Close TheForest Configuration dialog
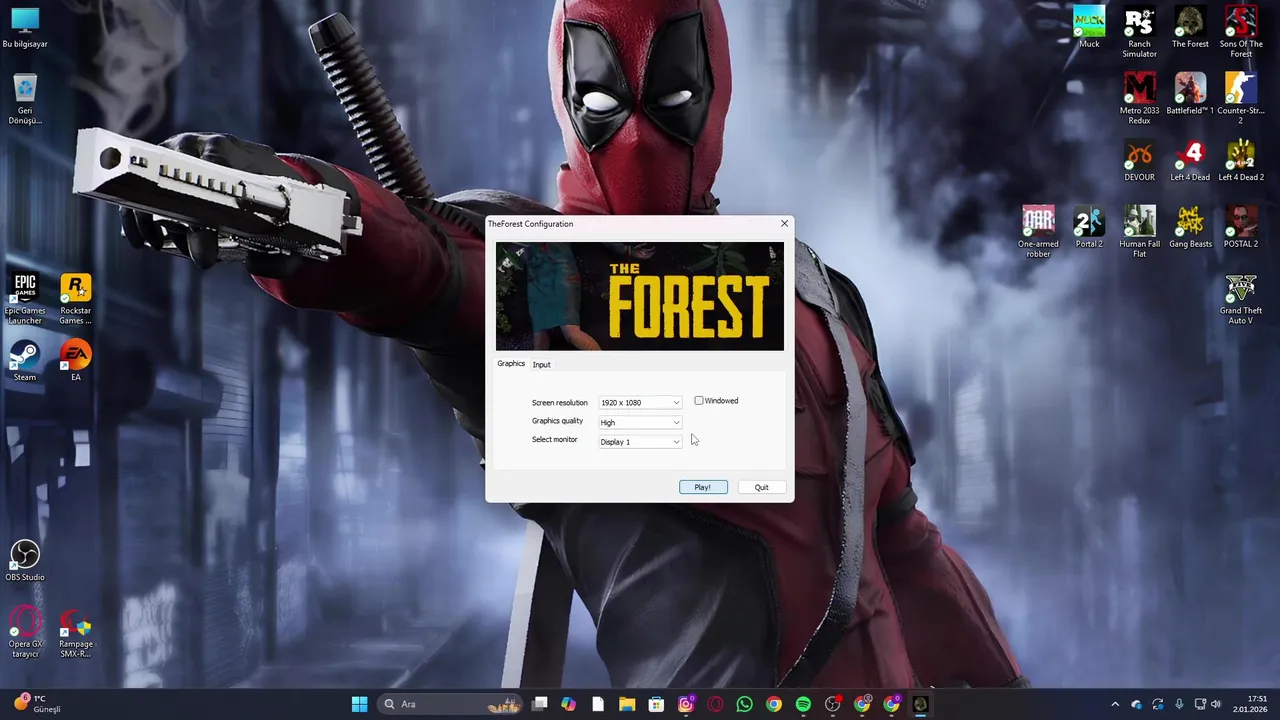This screenshot has width=1280, height=720. coord(784,224)
